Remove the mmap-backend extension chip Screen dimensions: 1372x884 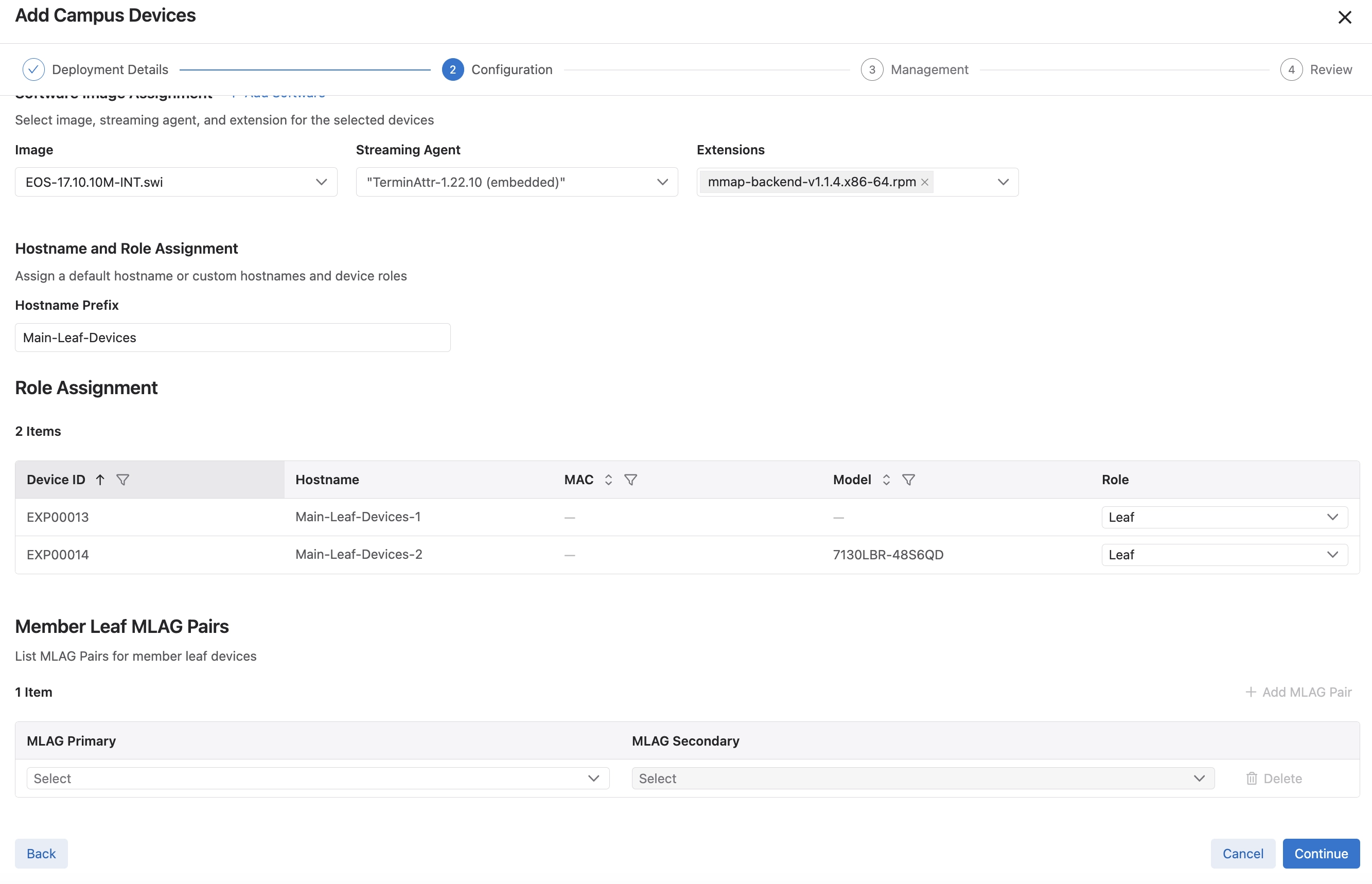[x=925, y=182]
